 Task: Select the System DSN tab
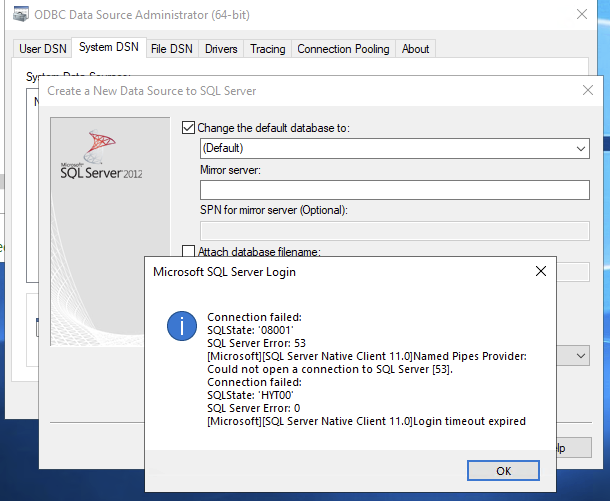[x=109, y=47]
